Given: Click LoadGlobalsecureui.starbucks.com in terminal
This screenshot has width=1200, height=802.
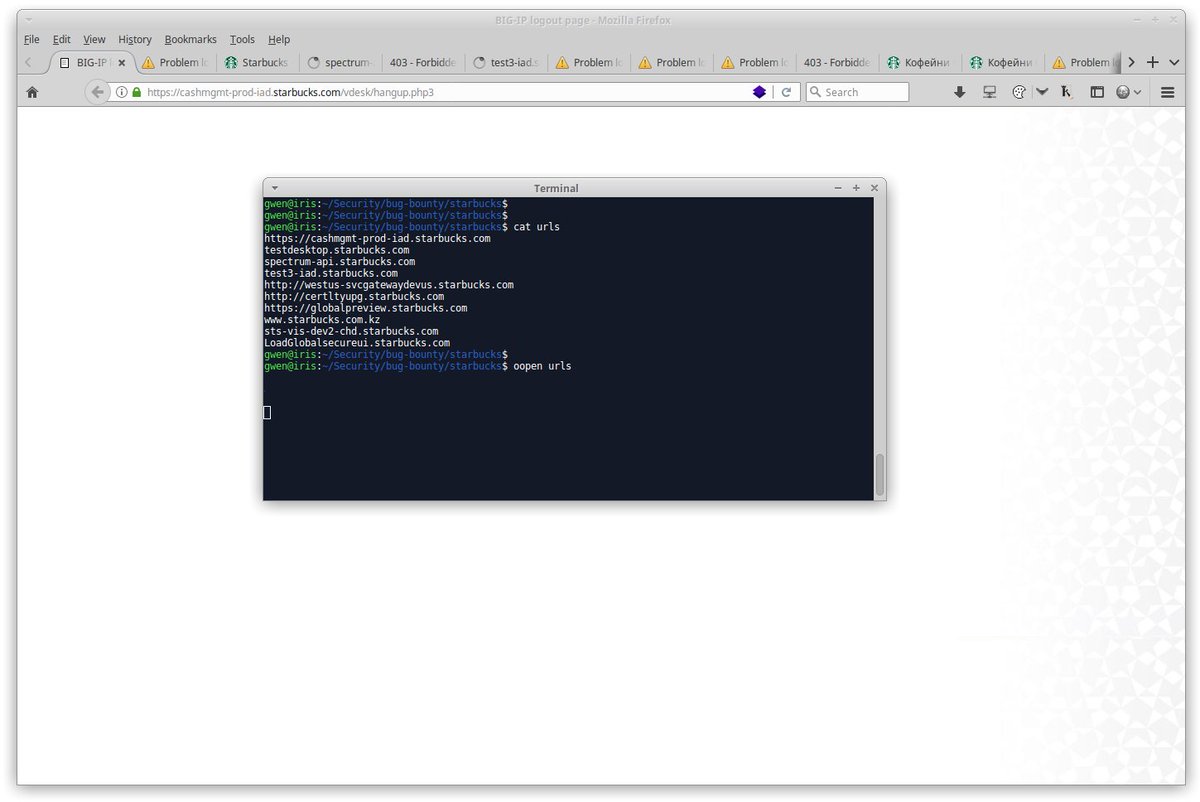Looking at the screenshot, I should [x=357, y=343].
